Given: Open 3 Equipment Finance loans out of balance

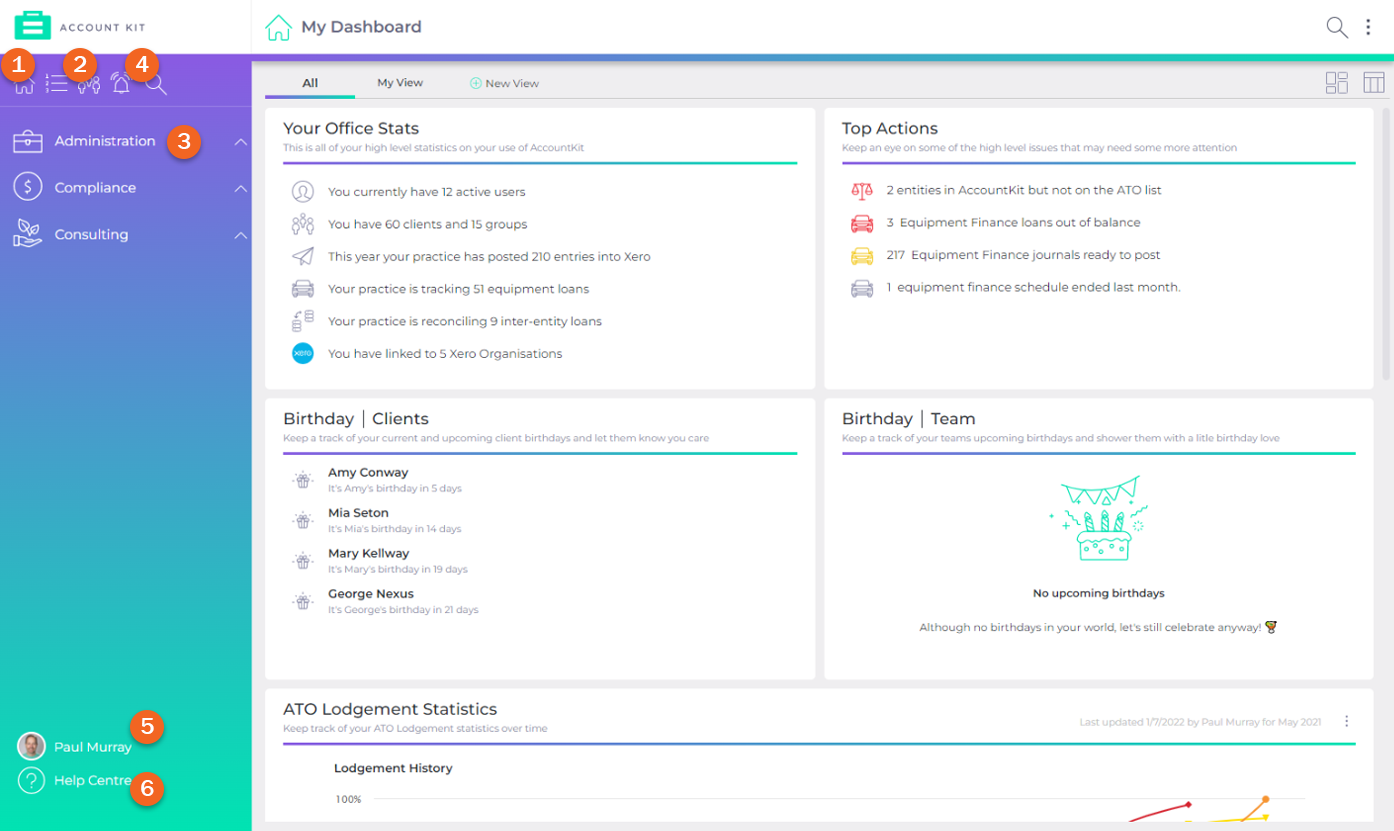Looking at the screenshot, I should pos(1014,222).
